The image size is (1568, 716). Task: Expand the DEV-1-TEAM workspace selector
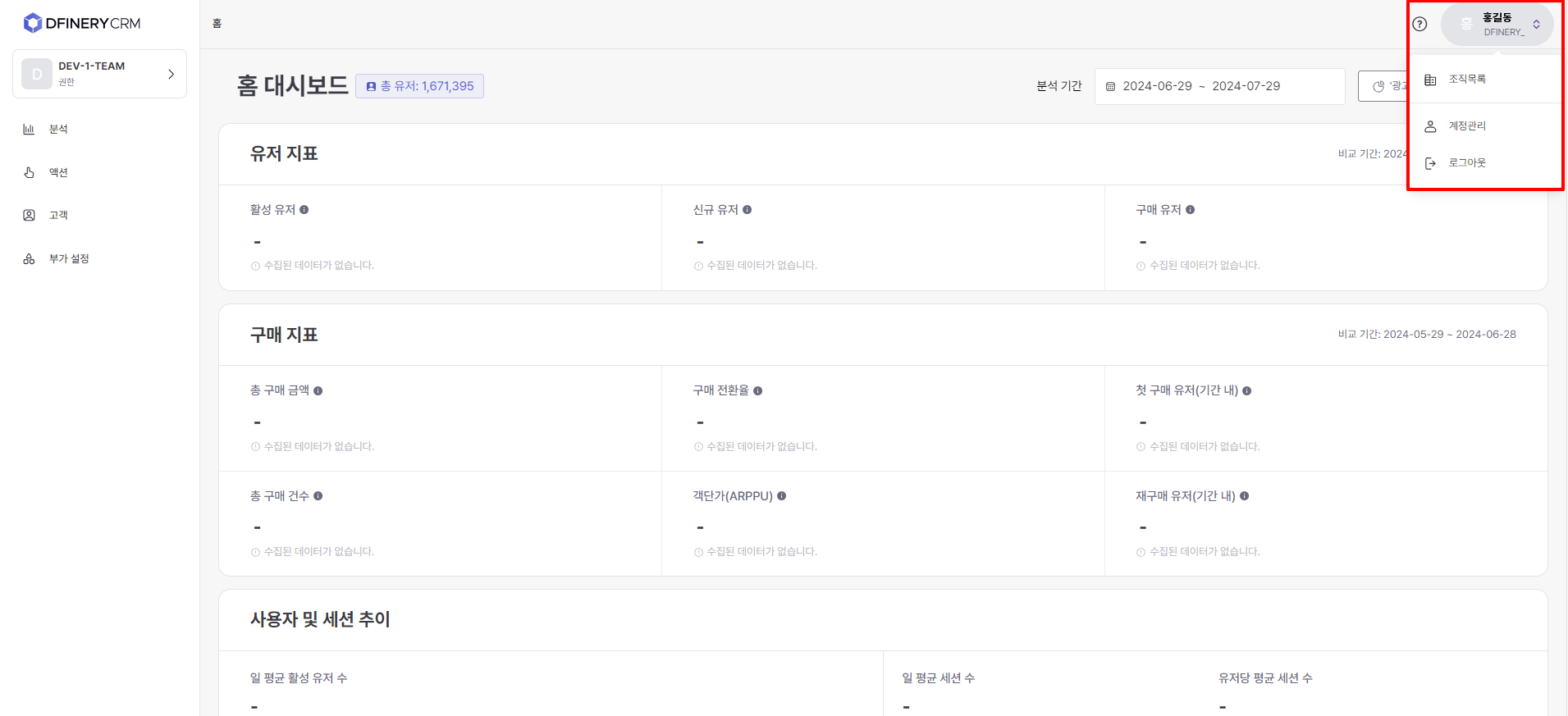pos(99,74)
